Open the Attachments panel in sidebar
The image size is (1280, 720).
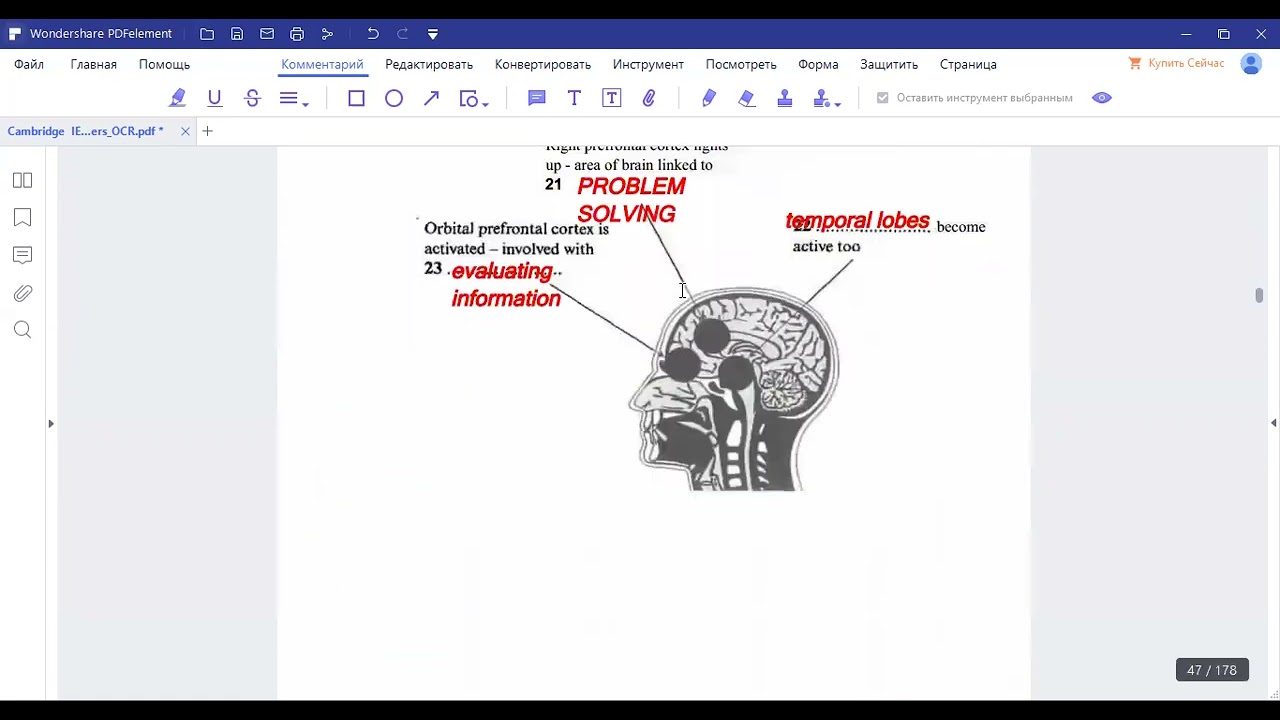[x=22, y=293]
